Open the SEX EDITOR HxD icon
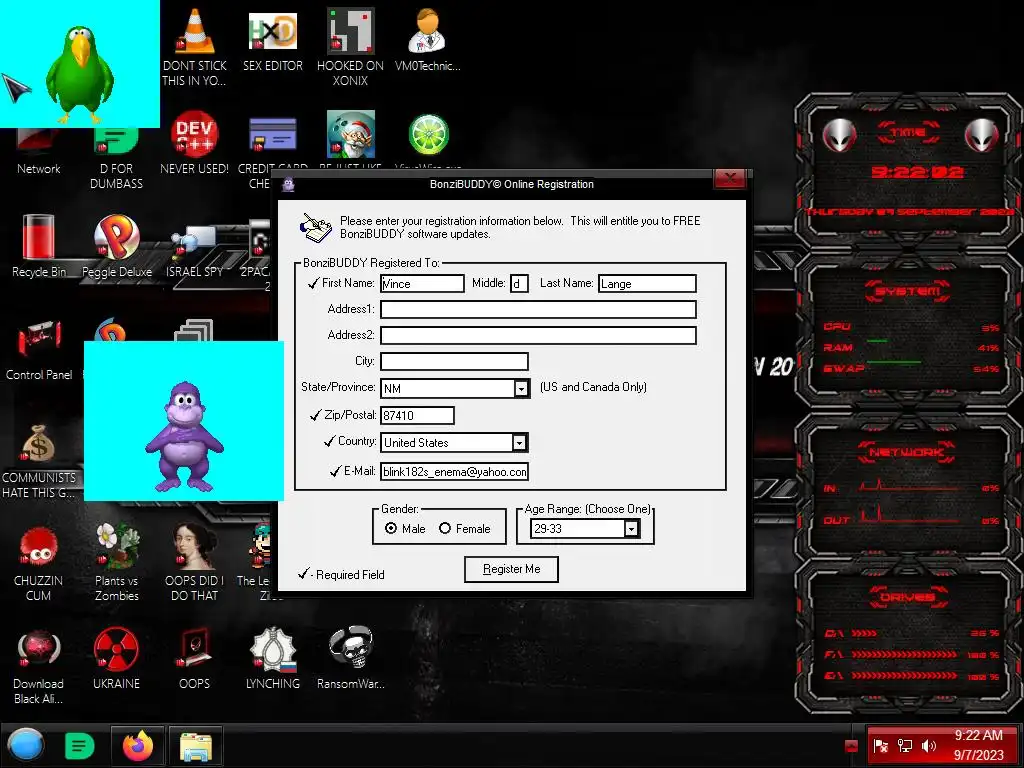Image resolution: width=1024 pixels, height=768 pixels. pyautogui.click(x=273, y=31)
